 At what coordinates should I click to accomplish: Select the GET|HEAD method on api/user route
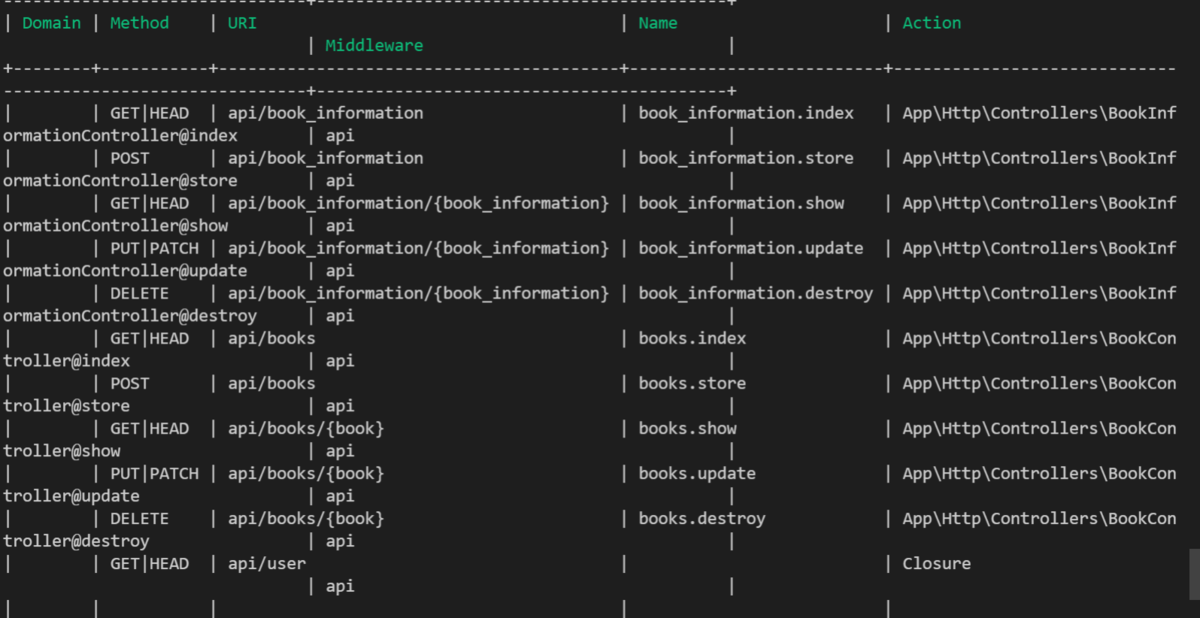coord(150,563)
